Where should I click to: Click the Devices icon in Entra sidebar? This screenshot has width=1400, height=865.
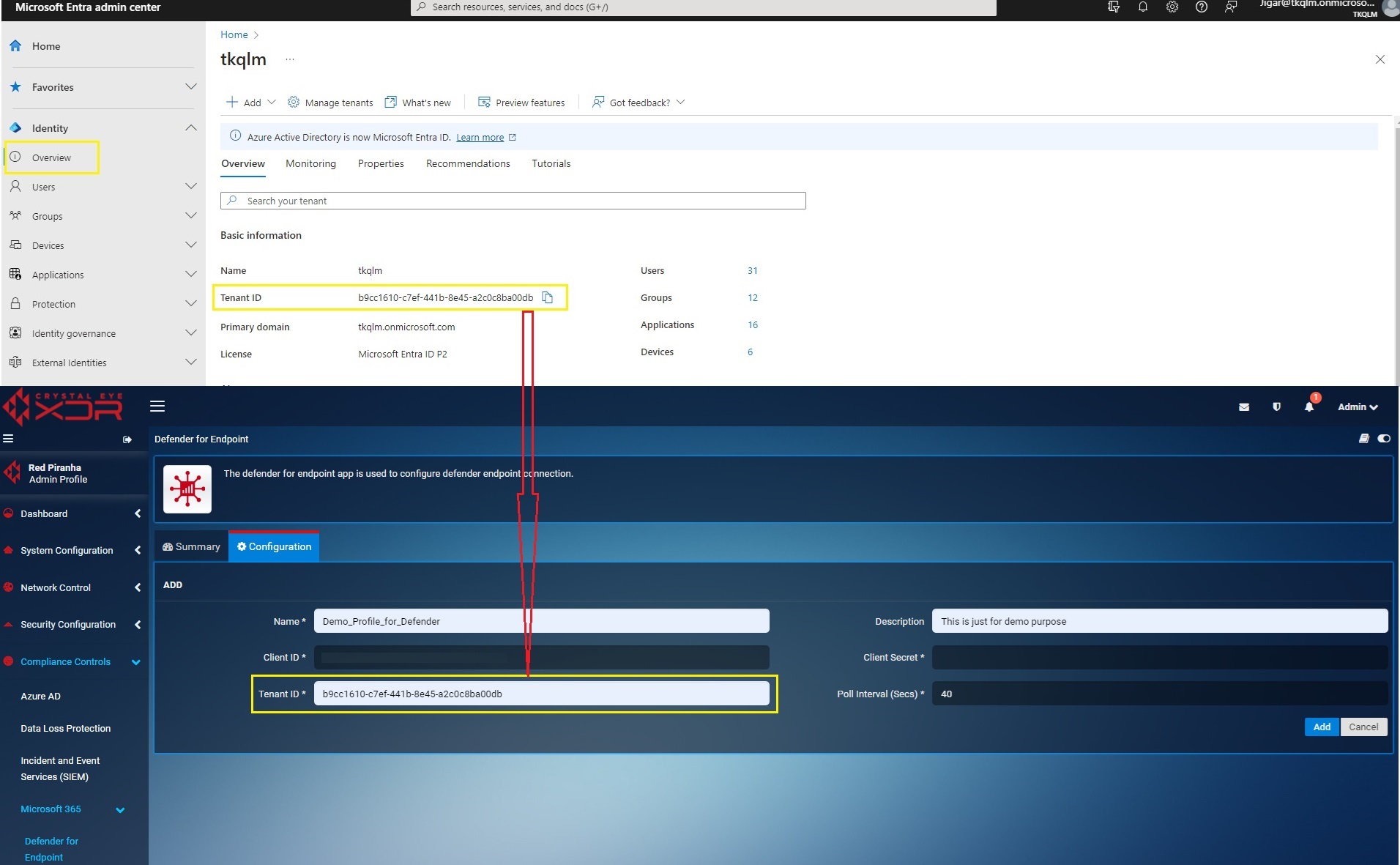coord(15,245)
